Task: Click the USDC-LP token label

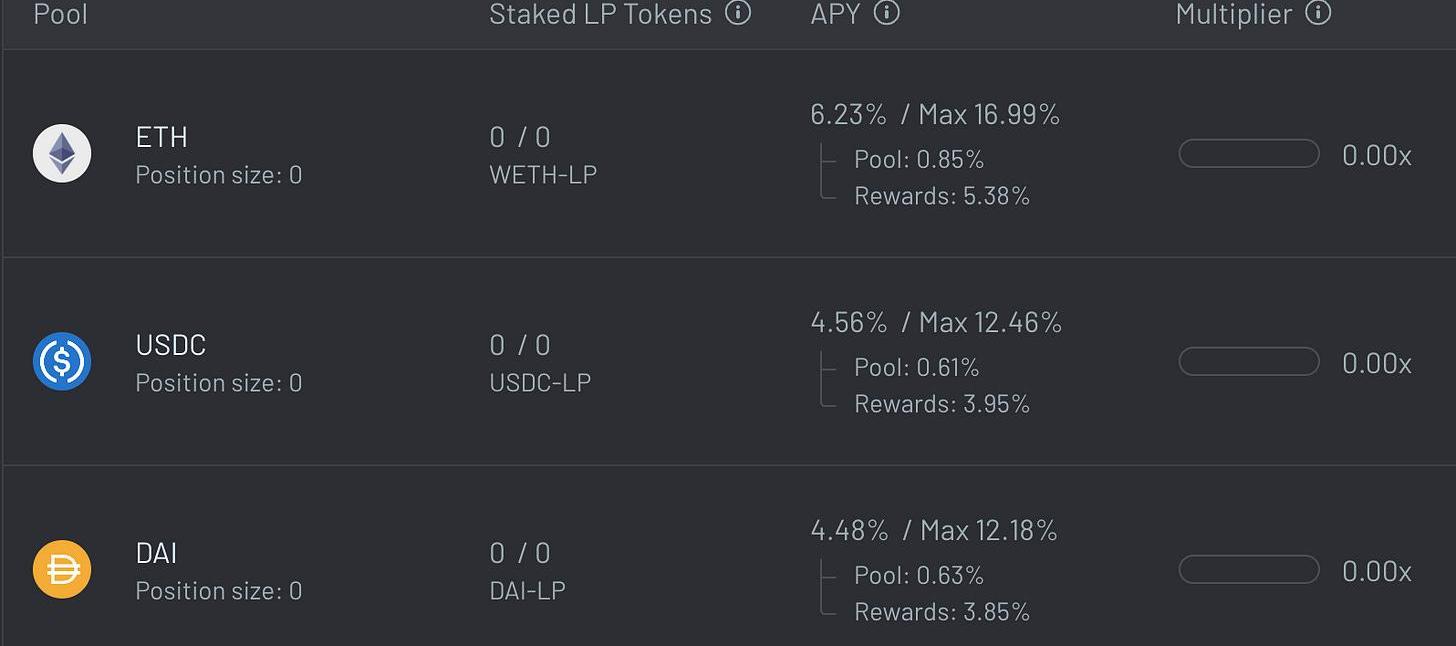Action: coord(540,383)
